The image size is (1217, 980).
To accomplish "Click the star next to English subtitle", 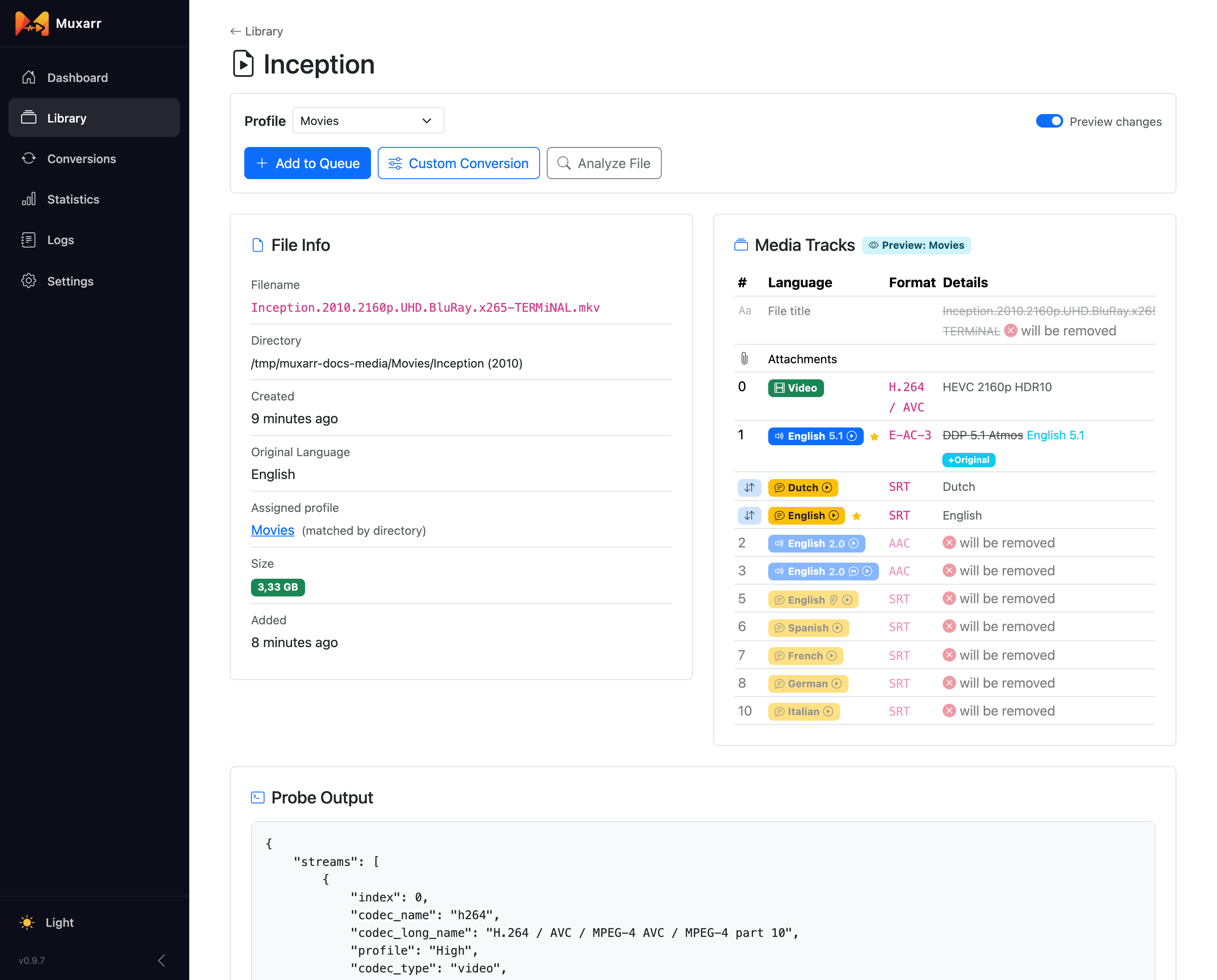I will click(857, 516).
